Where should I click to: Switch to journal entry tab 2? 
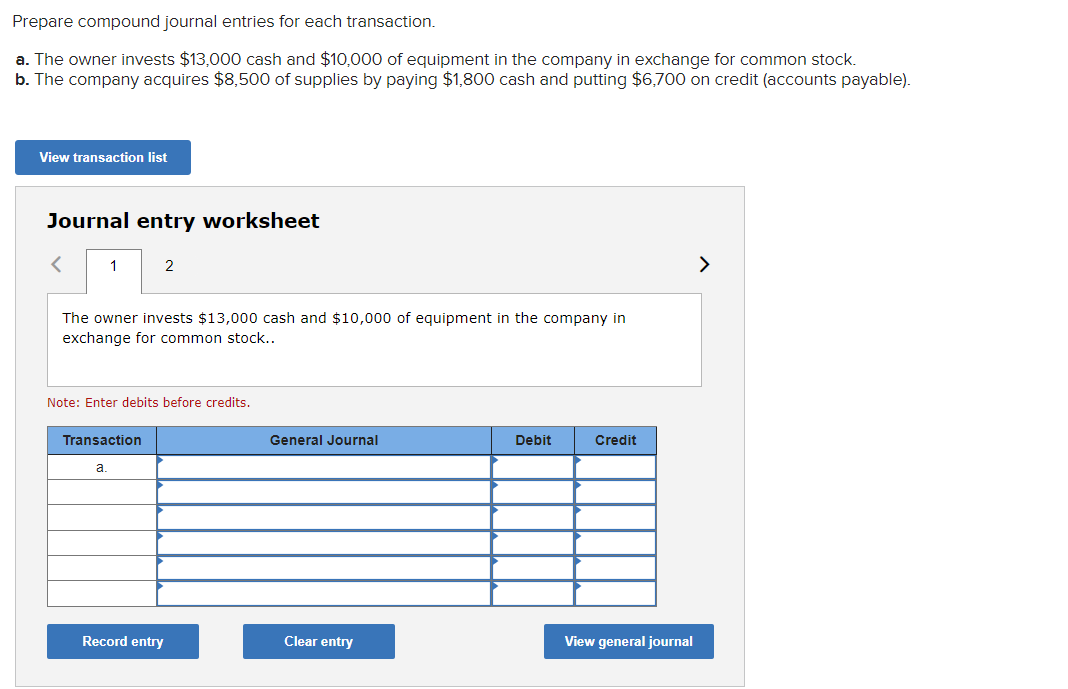tap(169, 266)
